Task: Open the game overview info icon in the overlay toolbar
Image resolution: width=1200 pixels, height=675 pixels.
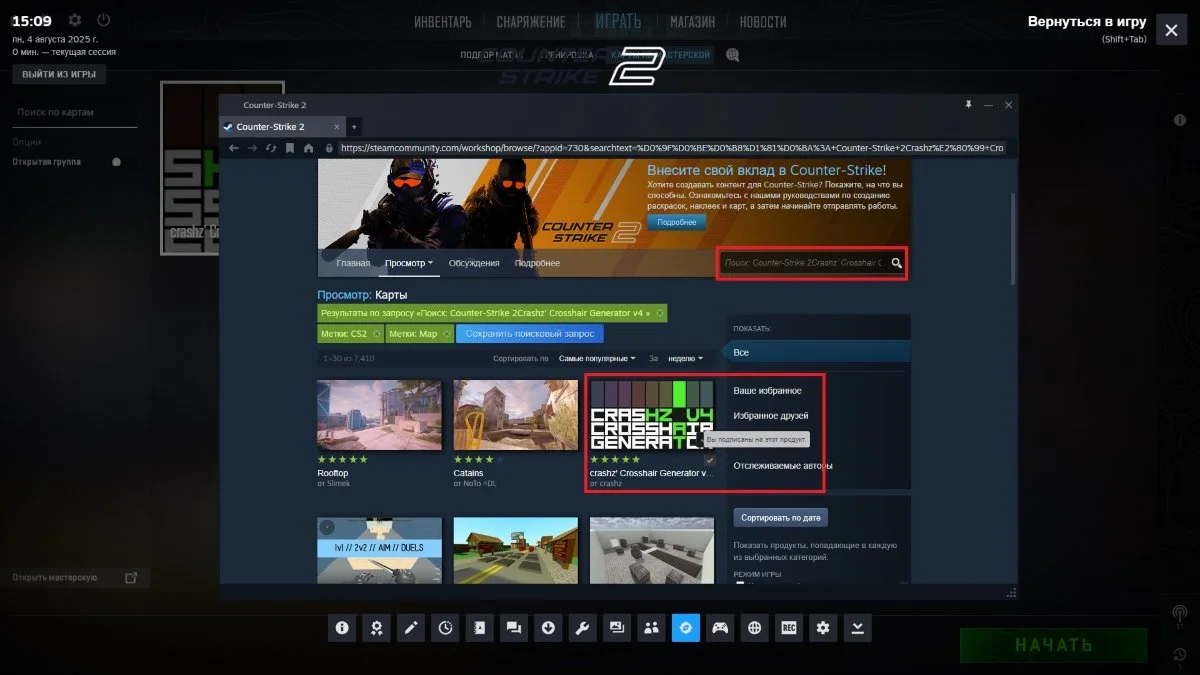Action: pos(342,627)
